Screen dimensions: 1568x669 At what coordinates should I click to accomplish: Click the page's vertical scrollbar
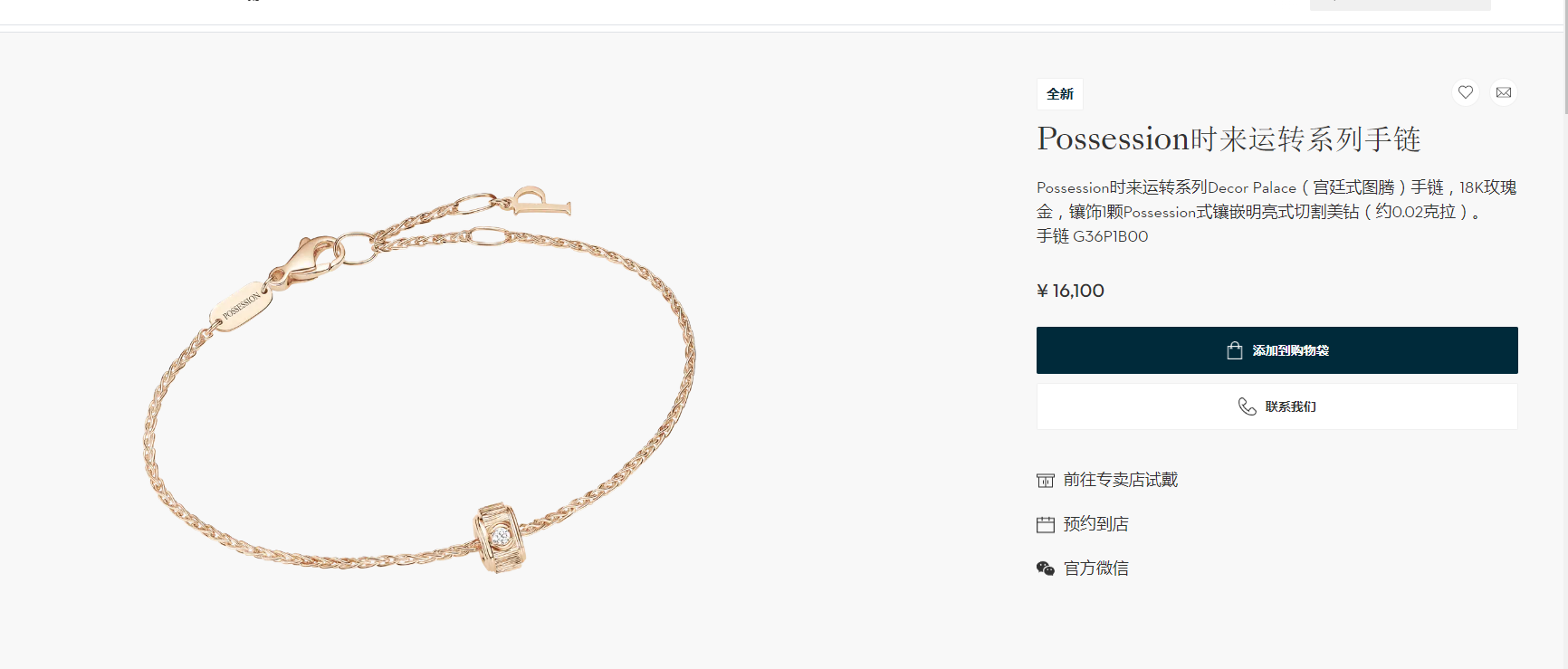coord(1566,335)
